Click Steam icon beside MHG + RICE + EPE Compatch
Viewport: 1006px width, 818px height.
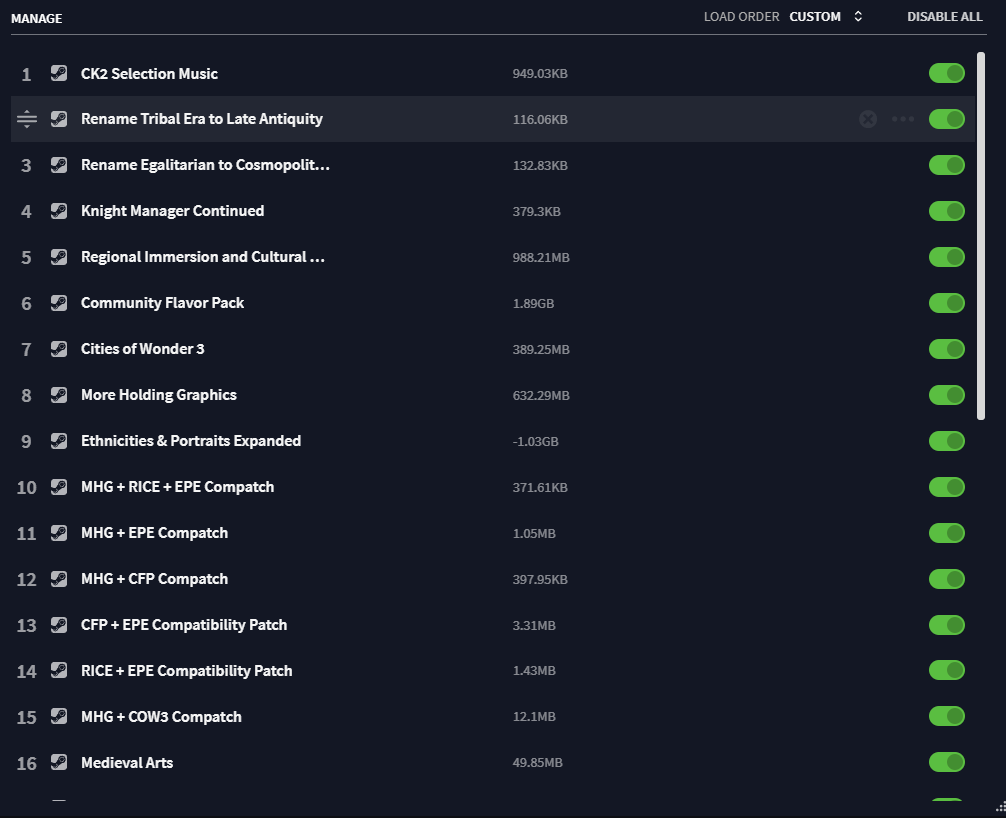[59, 487]
